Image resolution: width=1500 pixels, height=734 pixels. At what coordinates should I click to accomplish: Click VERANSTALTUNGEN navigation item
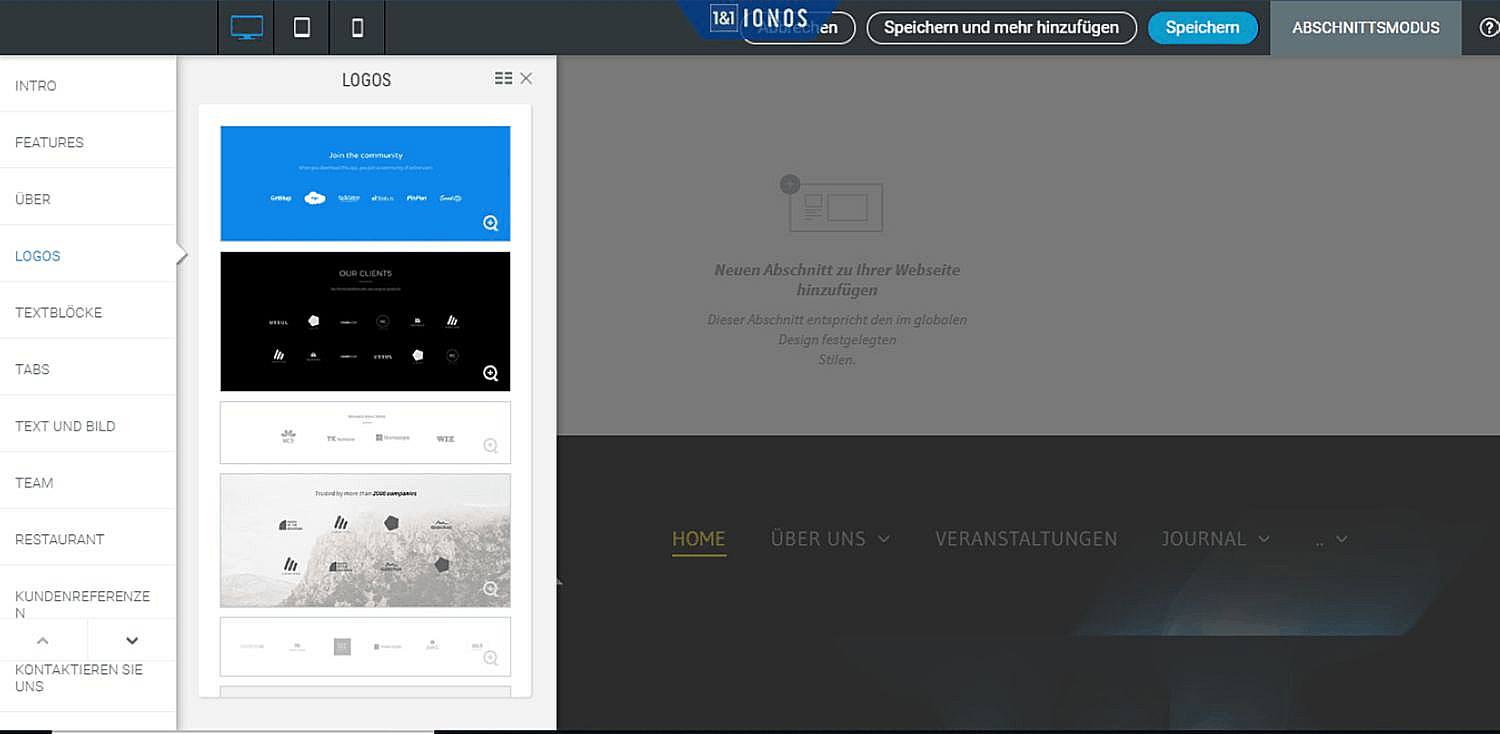pos(1026,539)
